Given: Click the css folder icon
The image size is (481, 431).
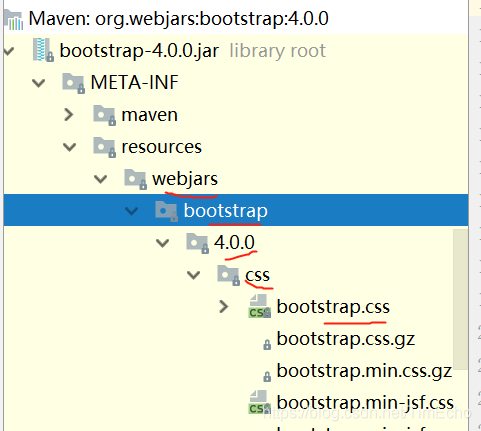Looking at the screenshot, I should click(x=229, y=275).
